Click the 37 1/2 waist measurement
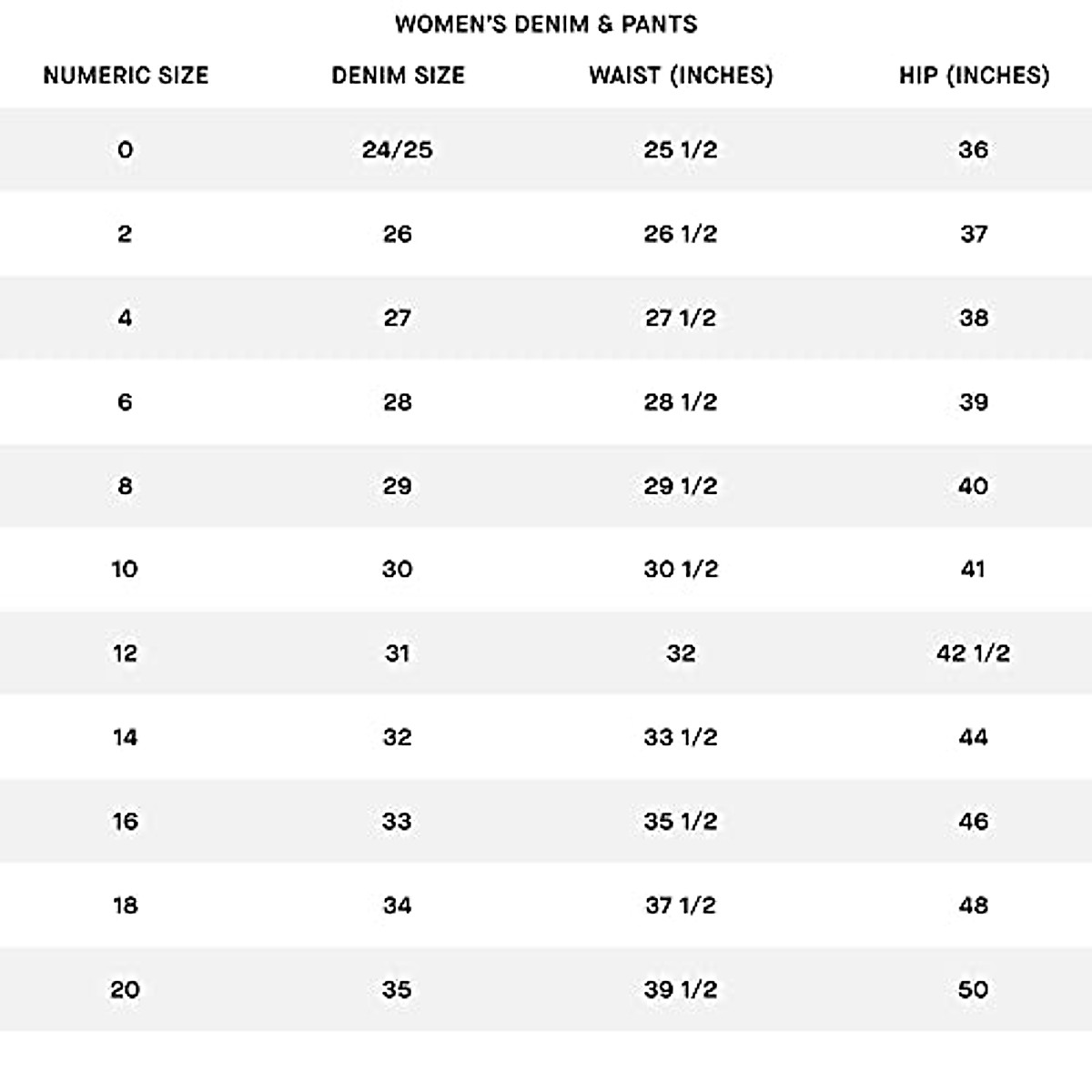 point(681,905)
